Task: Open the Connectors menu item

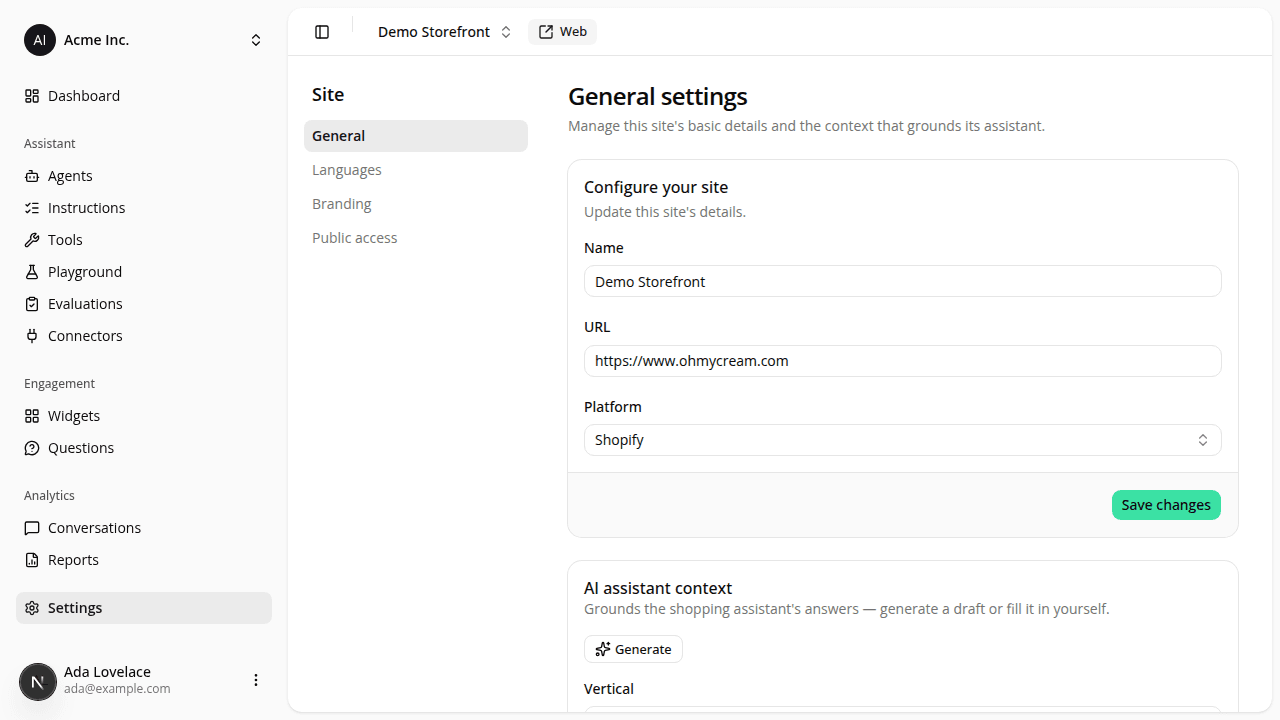Action: pos(144,336)
